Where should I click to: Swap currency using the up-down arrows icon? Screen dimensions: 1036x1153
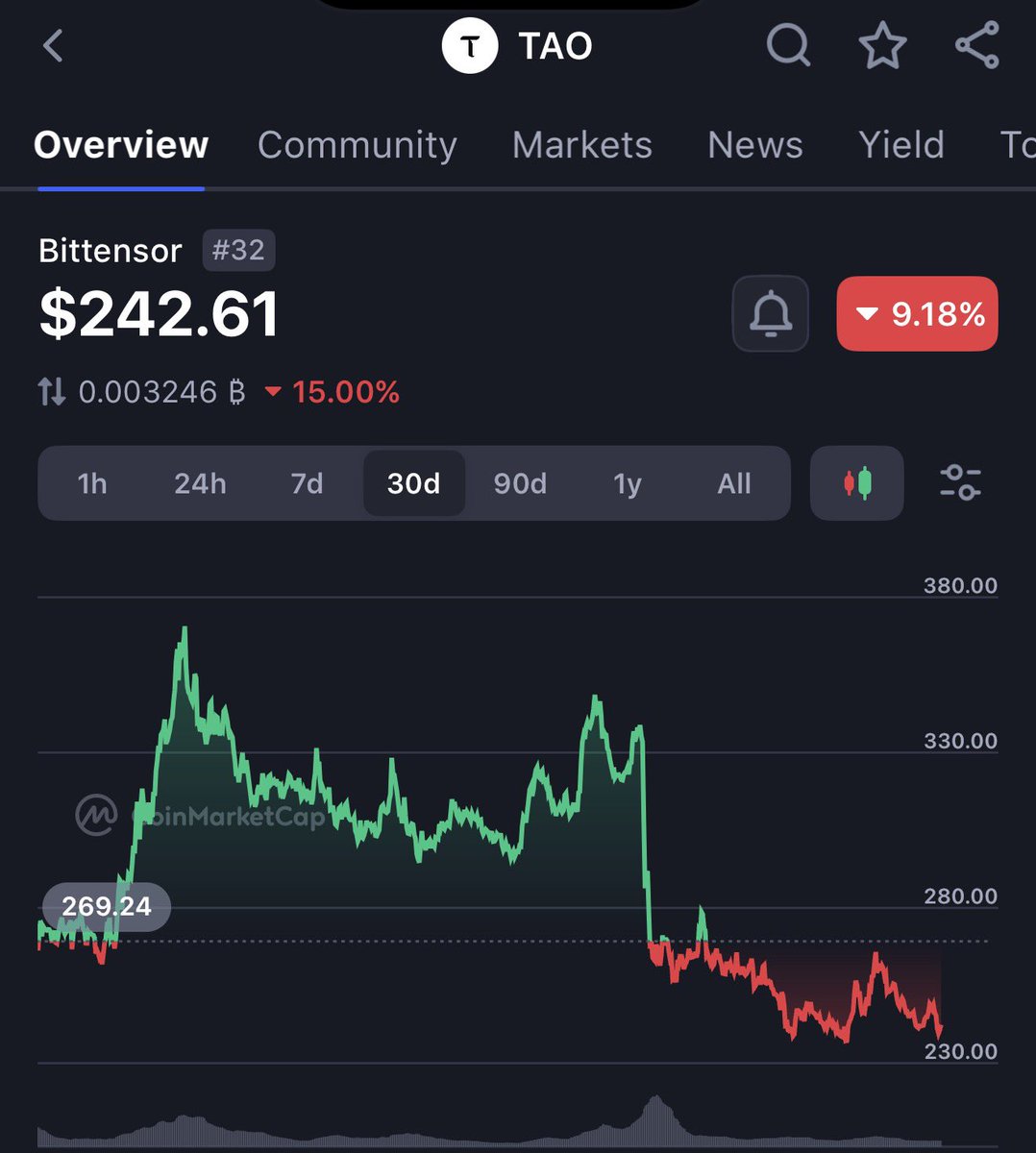coord(52,392)
